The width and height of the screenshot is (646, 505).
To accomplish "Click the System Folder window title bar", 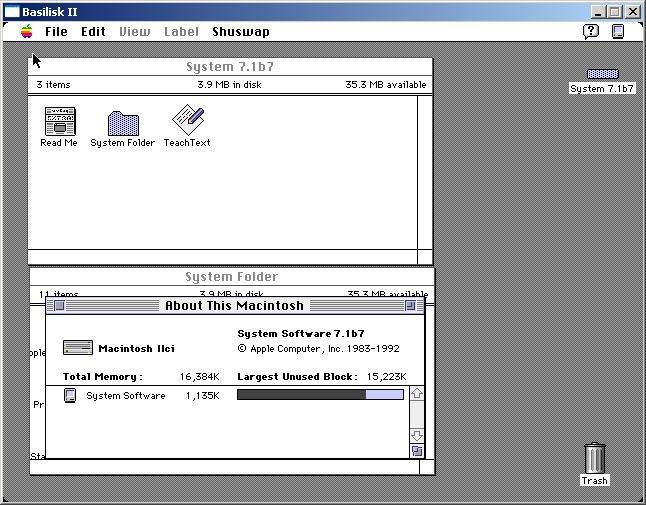I will [232, 276].
